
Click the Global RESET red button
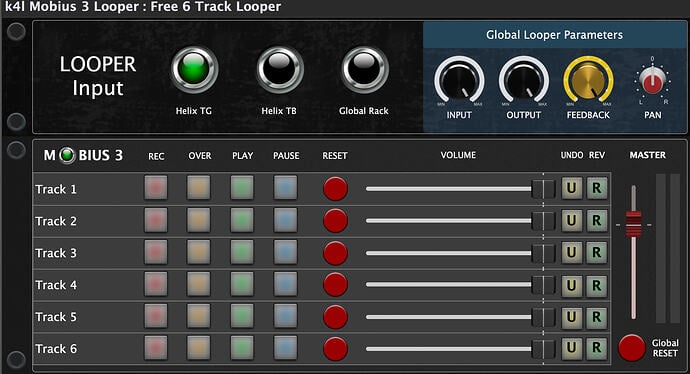tap(631, 348)
